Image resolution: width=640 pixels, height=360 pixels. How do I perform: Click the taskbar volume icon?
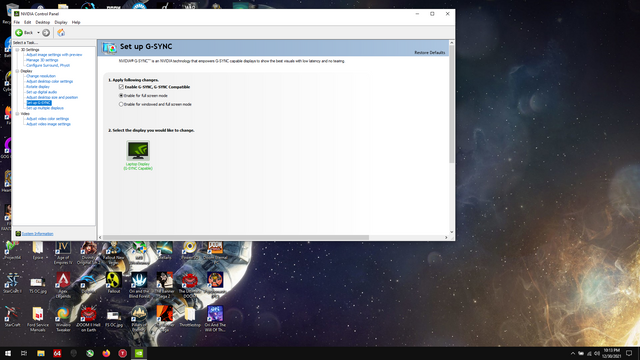(x=597, y=353)
